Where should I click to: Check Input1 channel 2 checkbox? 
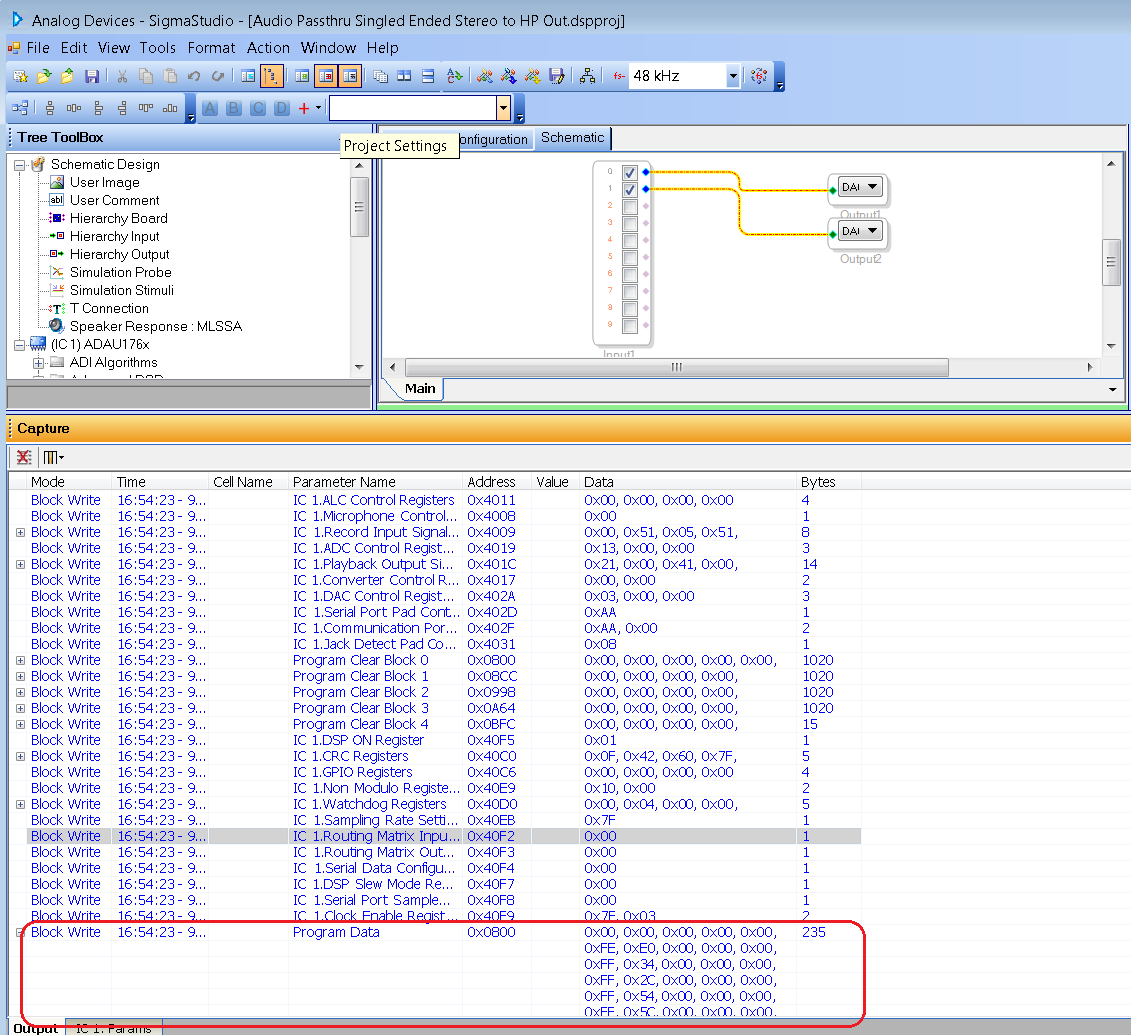tap(630, 207)
